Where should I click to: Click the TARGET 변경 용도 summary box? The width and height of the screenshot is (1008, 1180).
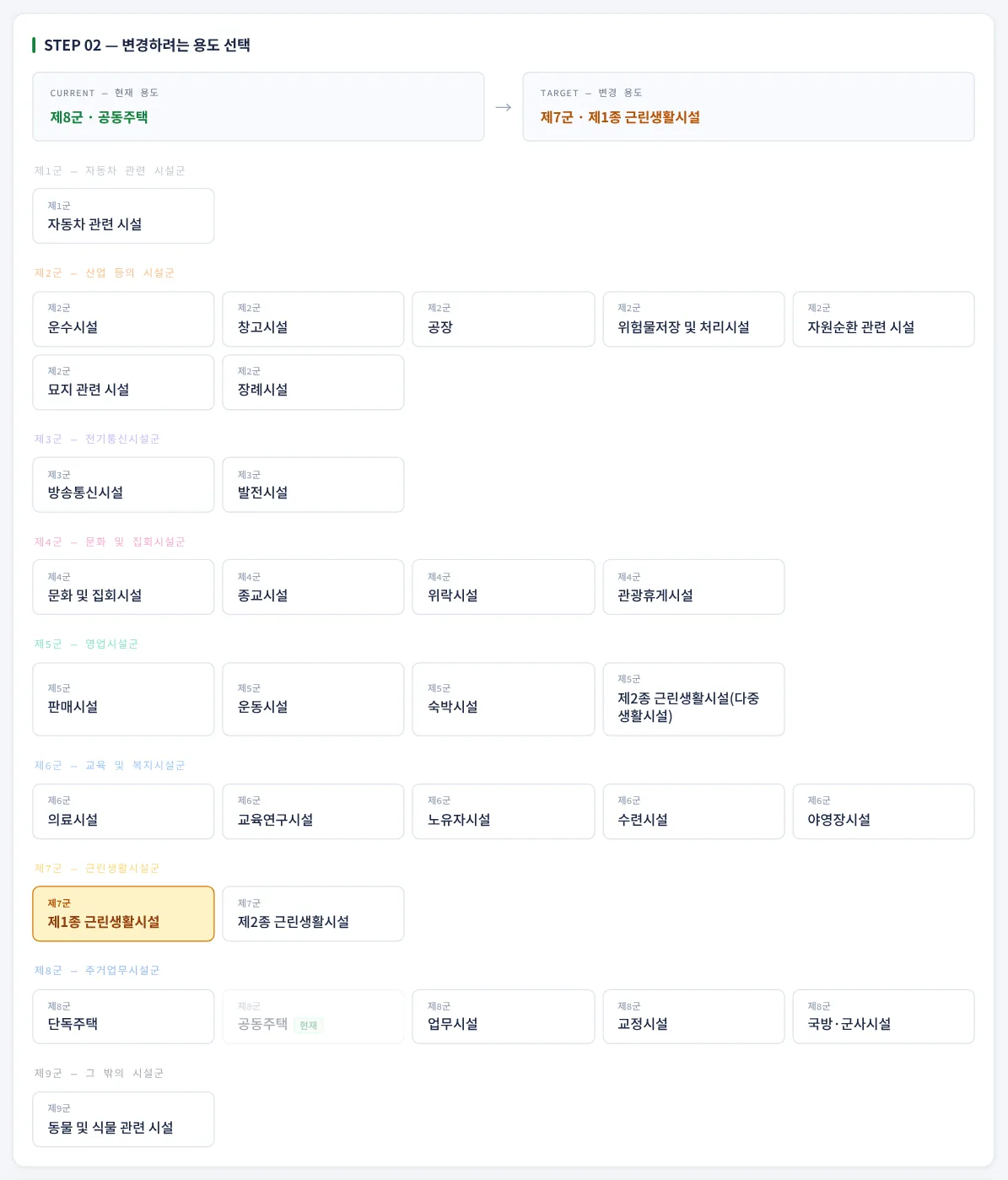point(748,106)
